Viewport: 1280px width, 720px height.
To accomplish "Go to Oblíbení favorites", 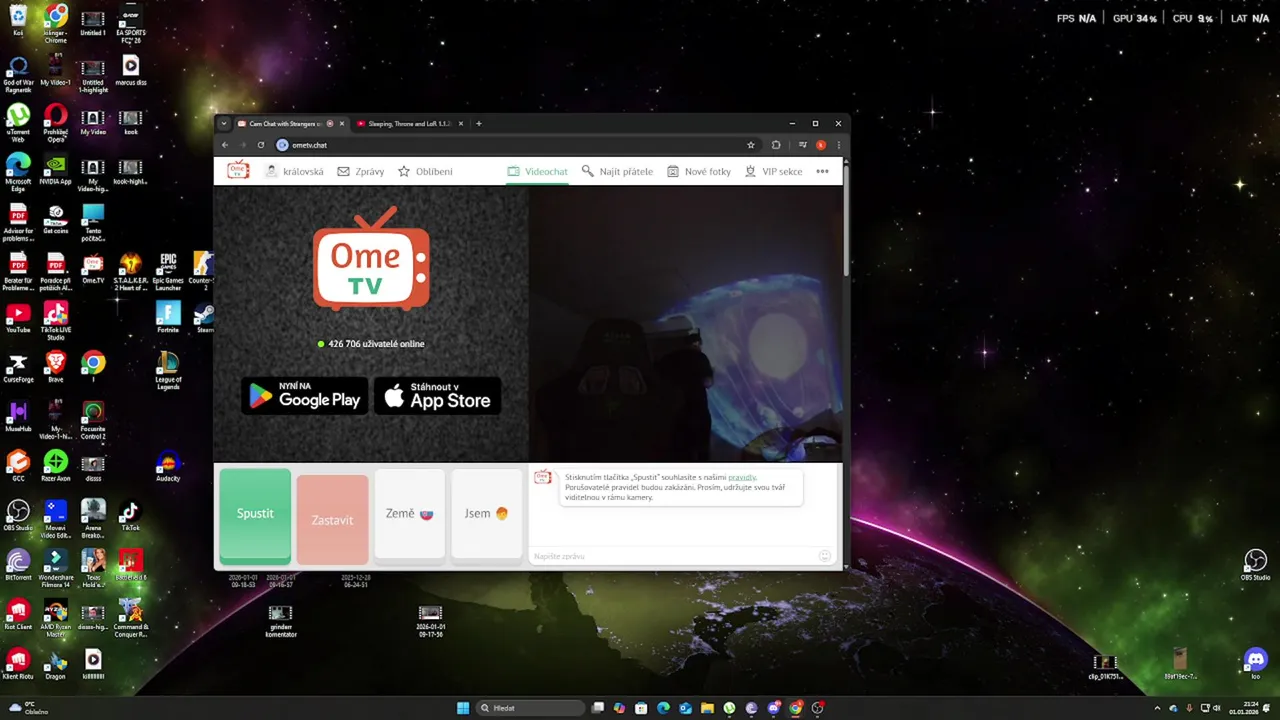I will click(425, 171).
